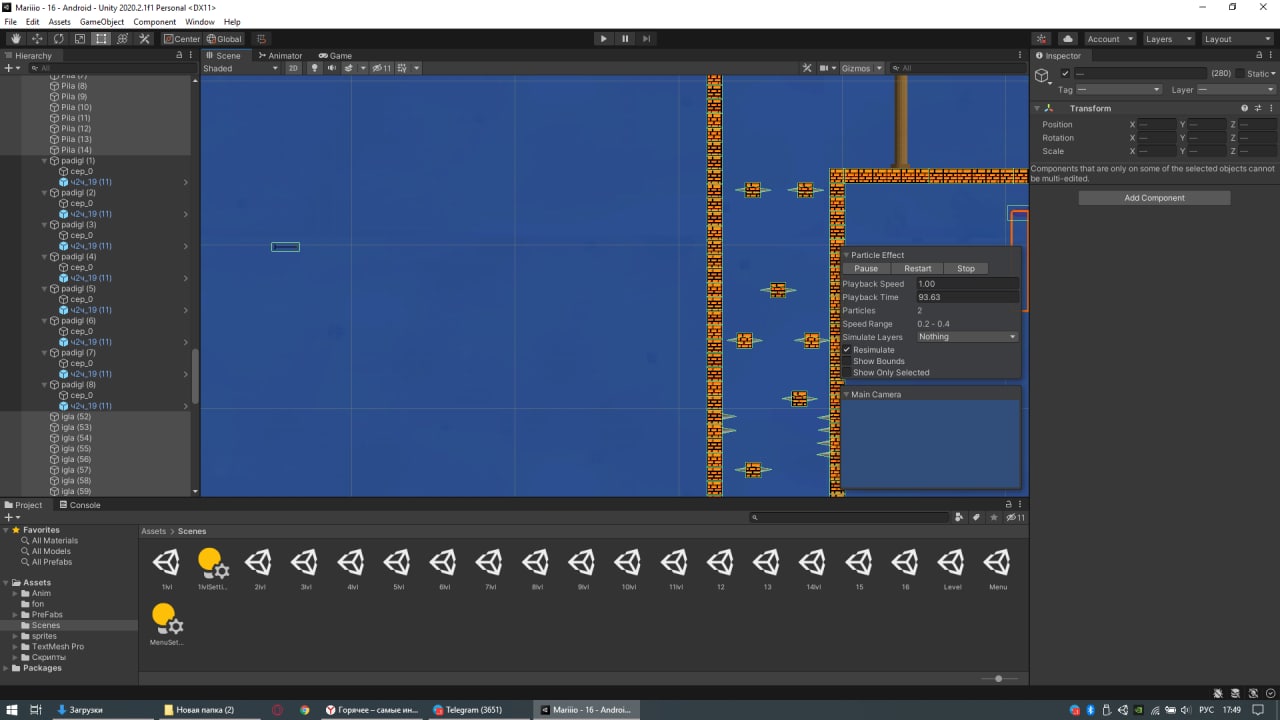
Task: Click the Add Component button
Action: 1154,198
